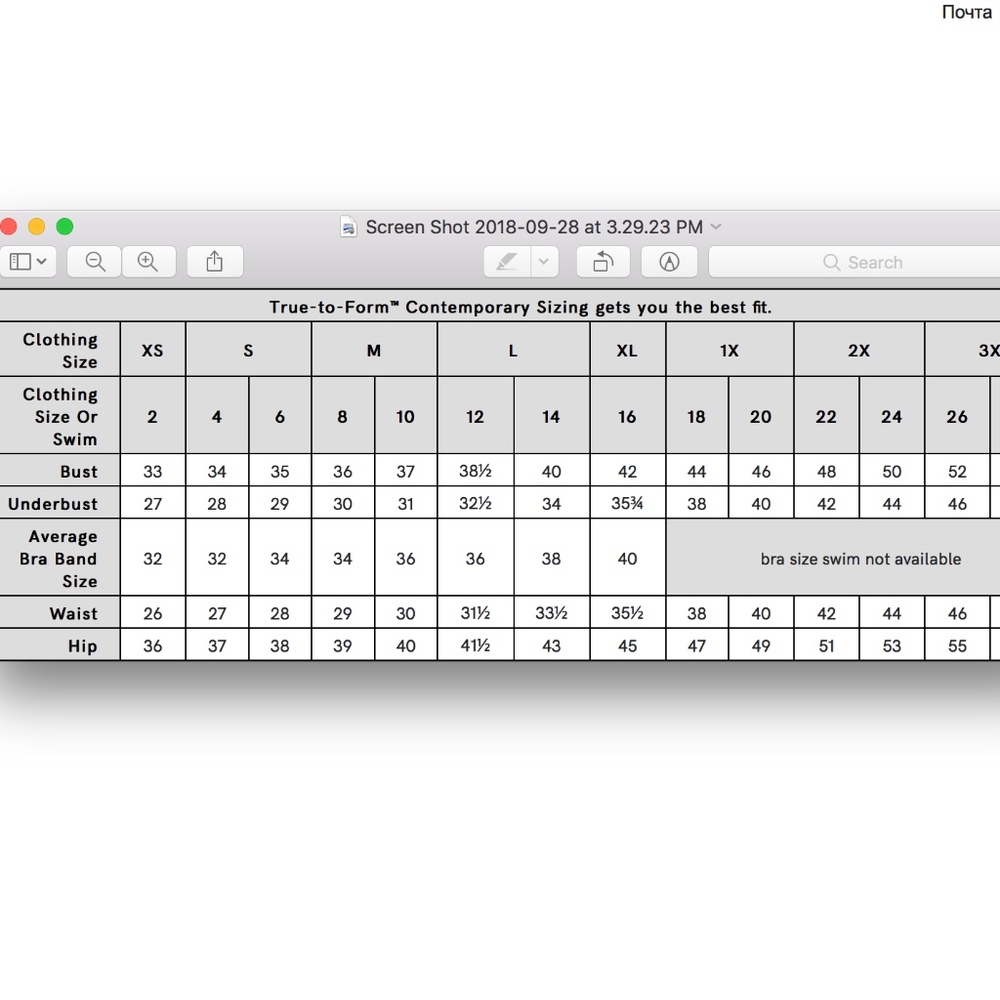Click the window title Screen Shot 2018-09-28
The image size is (1000, 1000).
tap(534, 227)
